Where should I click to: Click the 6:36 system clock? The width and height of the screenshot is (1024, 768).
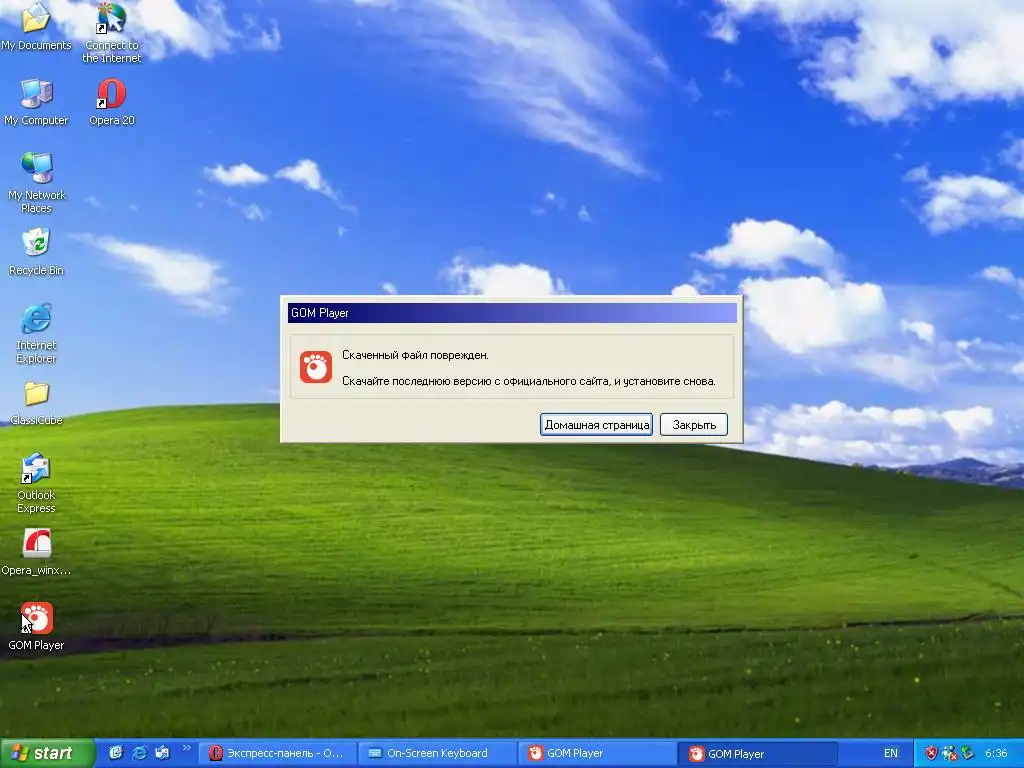click(996, 753)
